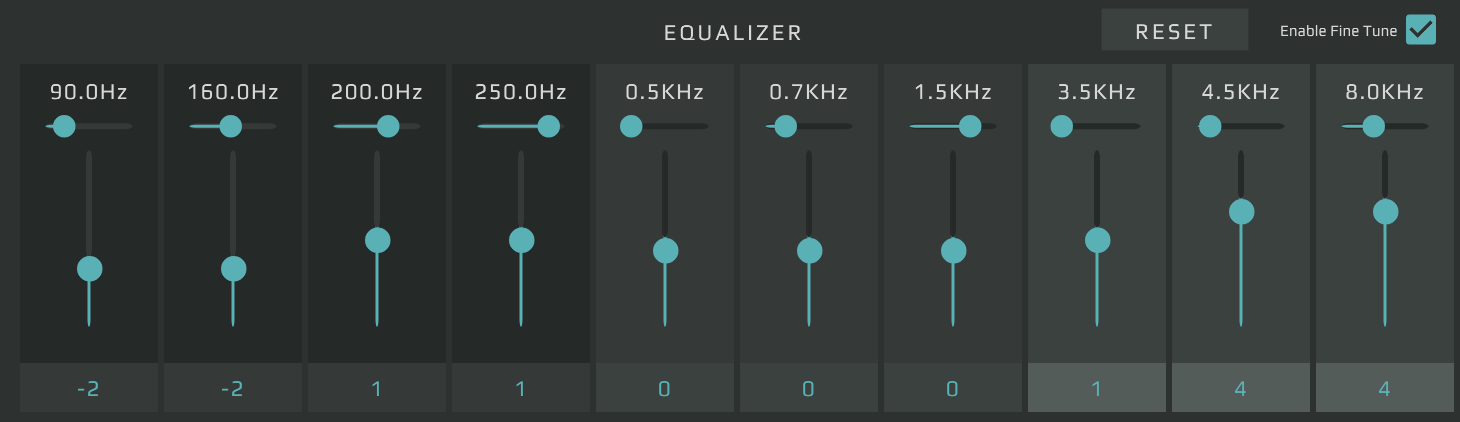Click the 0.5KHz frequency label
The width and height of the screenshot is (1460, 422).
click(665, 93)
